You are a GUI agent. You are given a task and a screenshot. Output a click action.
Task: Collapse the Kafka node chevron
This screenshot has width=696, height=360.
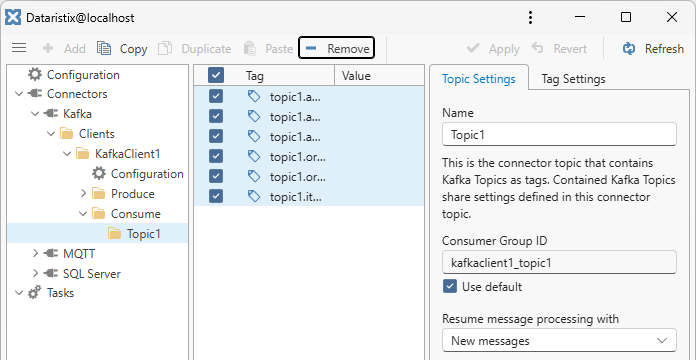coord(35,114)
